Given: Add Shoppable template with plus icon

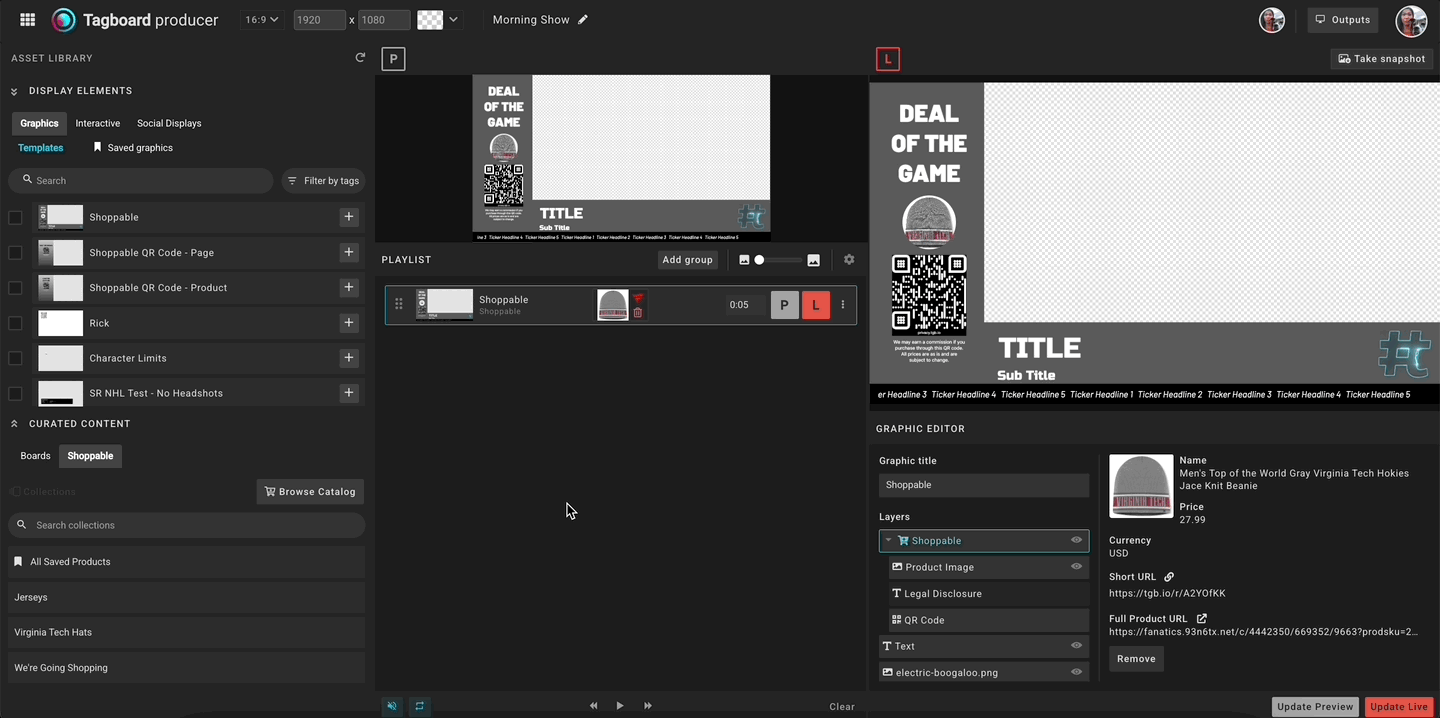Looking at the screenshot, I should 348,217.
